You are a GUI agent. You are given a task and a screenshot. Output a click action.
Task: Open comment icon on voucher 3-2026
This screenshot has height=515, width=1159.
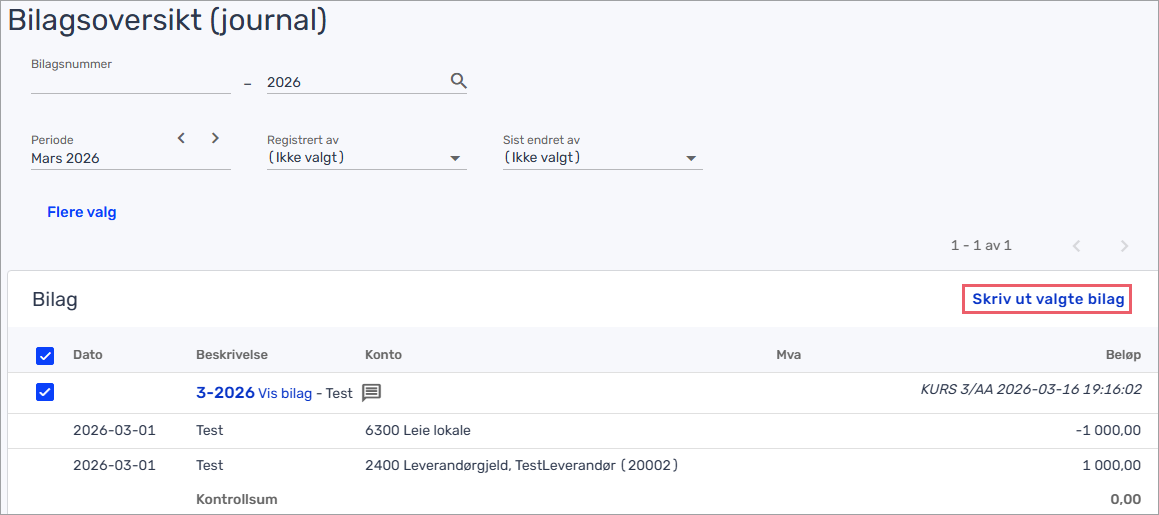point(371,393)
